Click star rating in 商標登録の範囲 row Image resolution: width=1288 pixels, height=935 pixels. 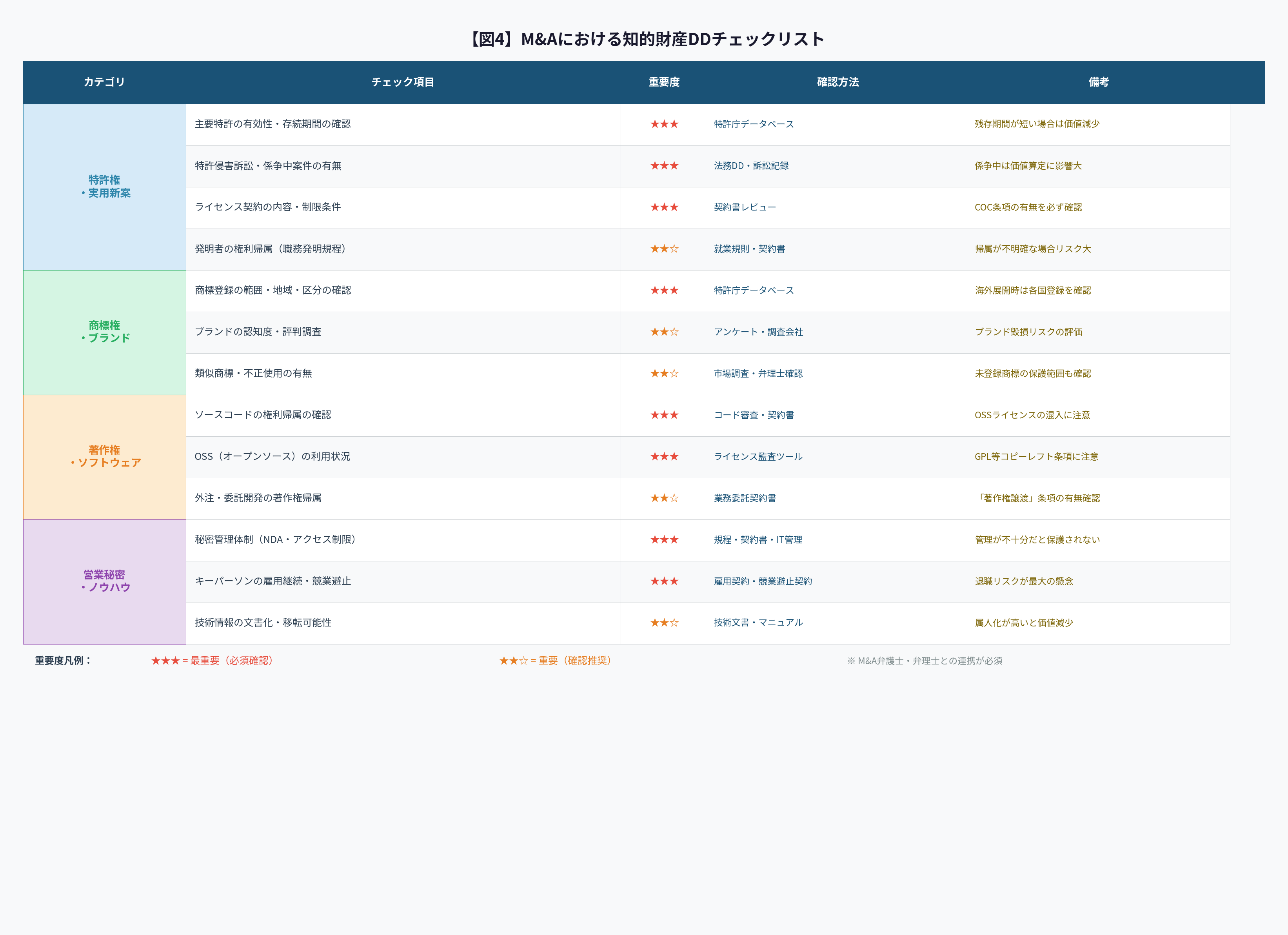[x=665, y=290]
